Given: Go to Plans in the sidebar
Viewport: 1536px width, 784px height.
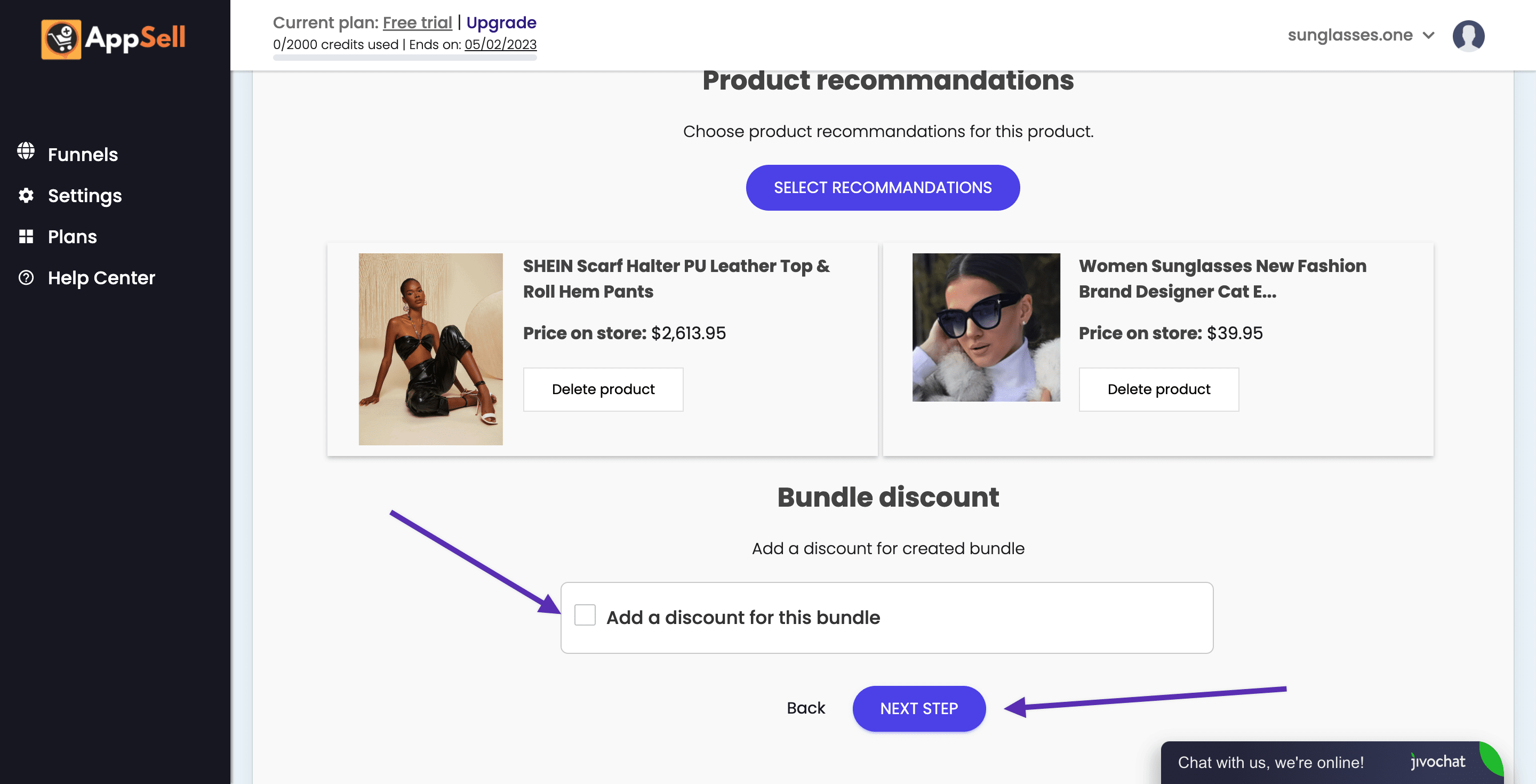Looking at the screenshot, I should (x=72, y=237).
